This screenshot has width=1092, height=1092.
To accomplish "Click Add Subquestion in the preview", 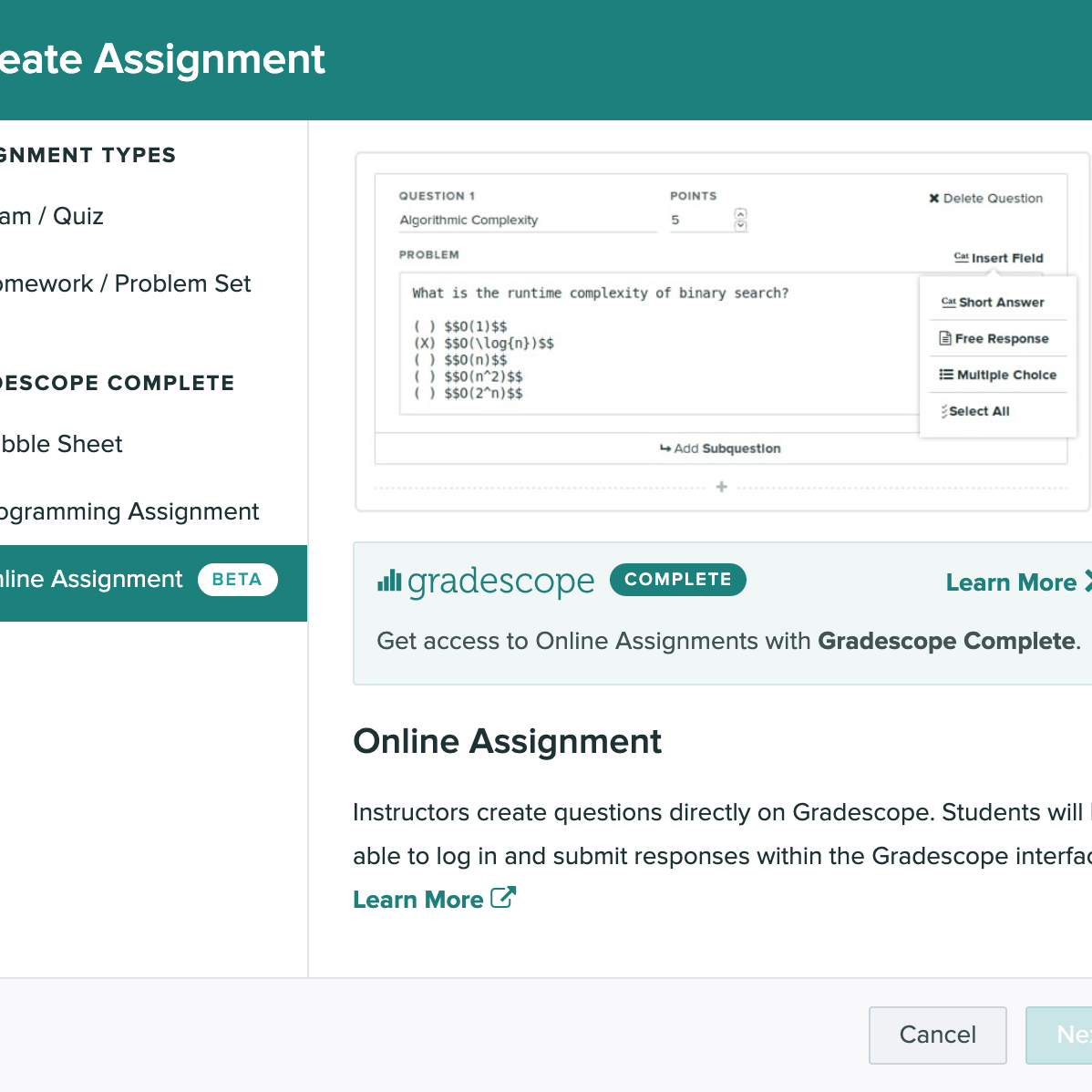I will click(721, 448).
